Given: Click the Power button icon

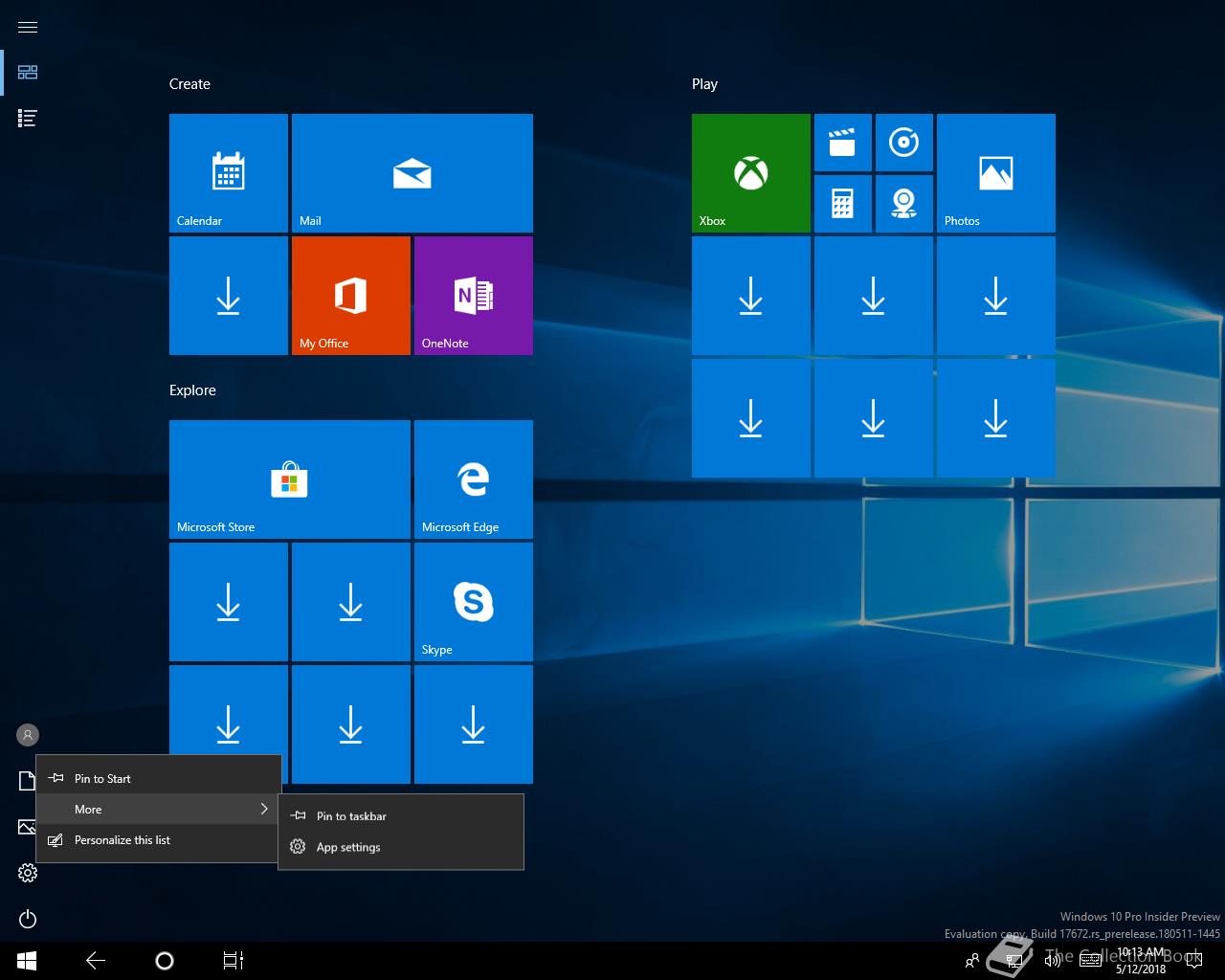Looking at the screenshot, I should point(28,919).
